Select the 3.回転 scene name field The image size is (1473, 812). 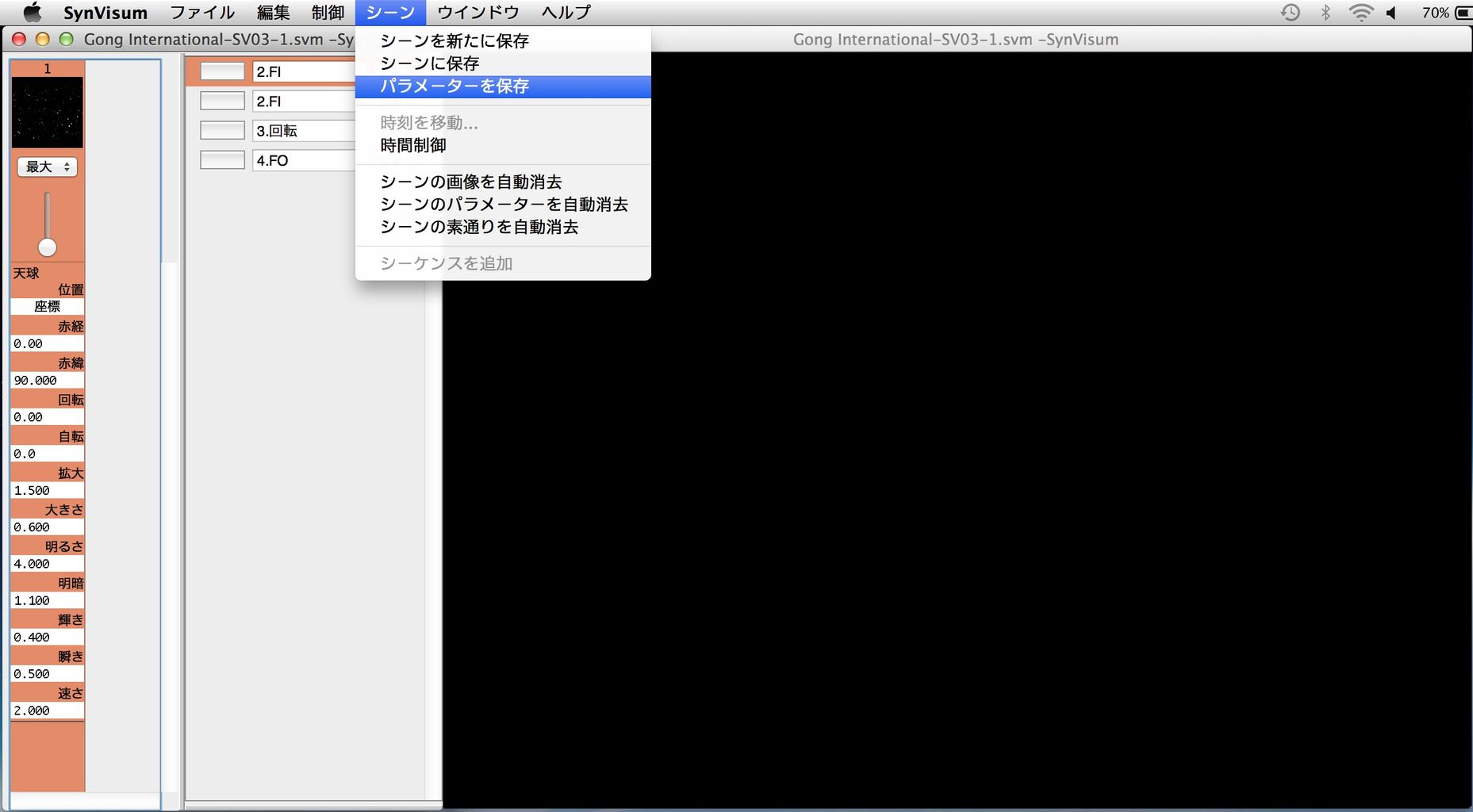[304, 131]
